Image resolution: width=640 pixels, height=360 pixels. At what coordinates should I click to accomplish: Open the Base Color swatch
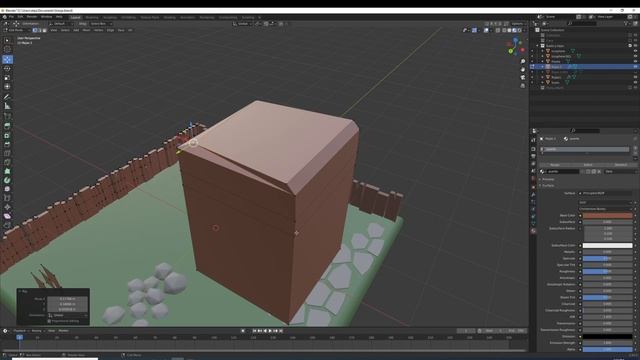(607, 215)
